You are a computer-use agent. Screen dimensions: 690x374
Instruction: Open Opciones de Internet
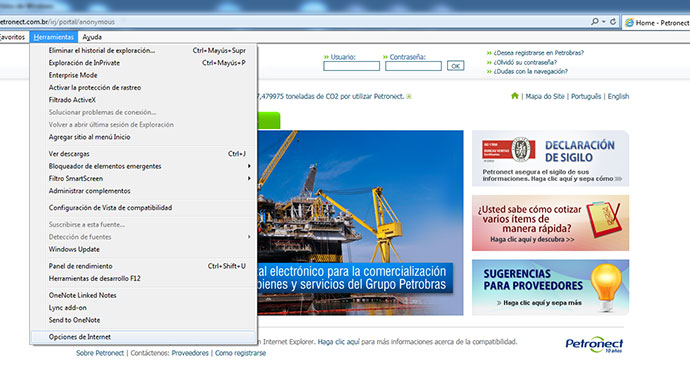coord(143,337)
